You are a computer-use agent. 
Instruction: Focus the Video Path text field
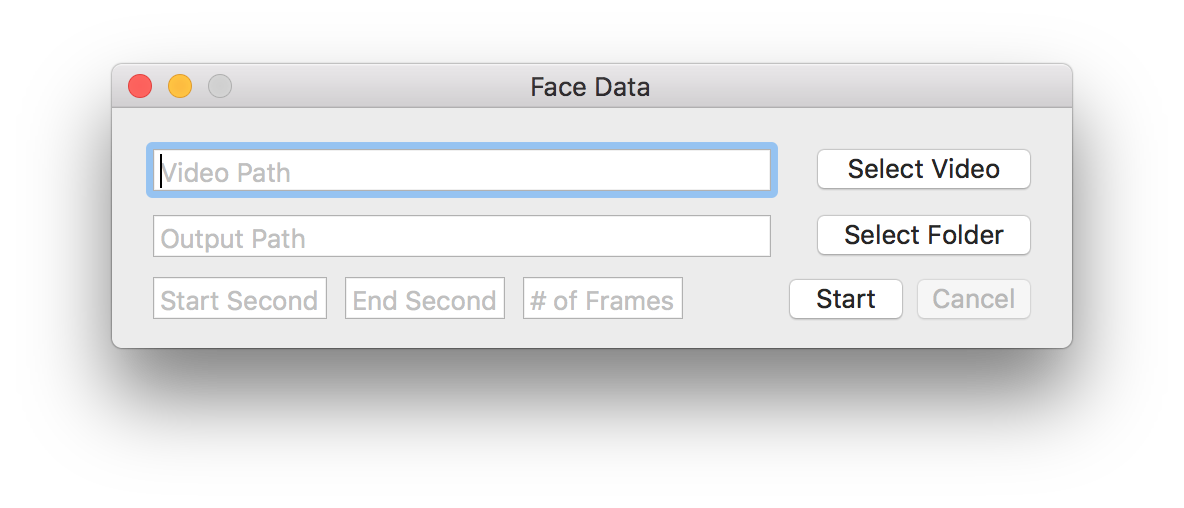point(462,171)
